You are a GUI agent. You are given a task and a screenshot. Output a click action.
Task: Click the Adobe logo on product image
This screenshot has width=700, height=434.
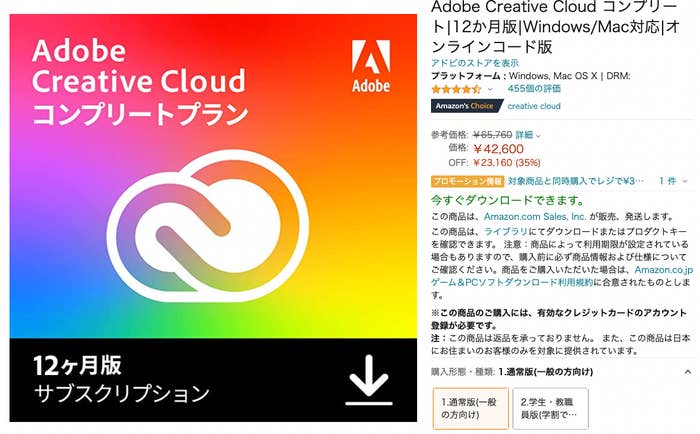tap(371, 66)
